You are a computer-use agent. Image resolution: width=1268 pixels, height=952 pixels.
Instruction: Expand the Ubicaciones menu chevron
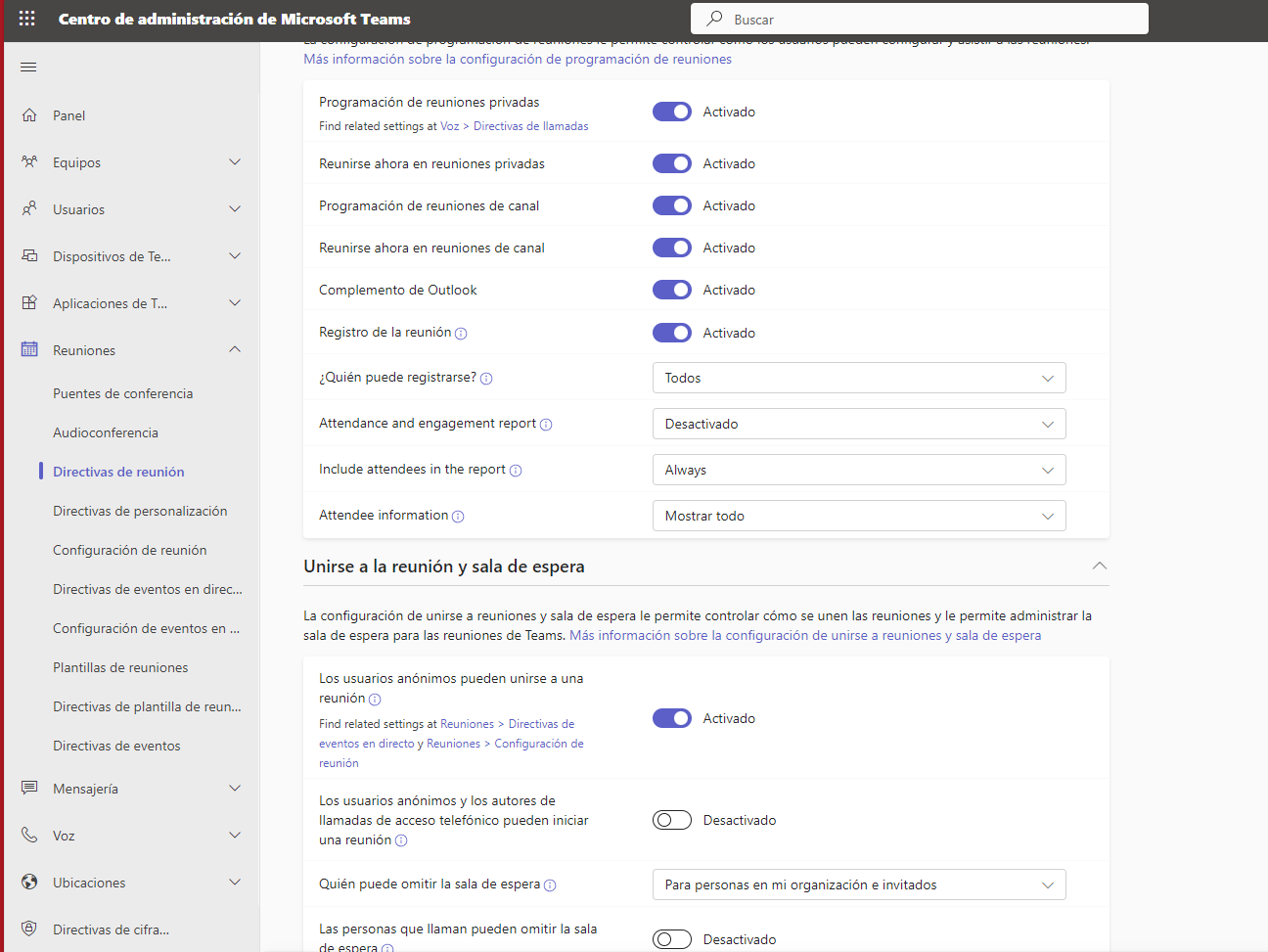235,882
